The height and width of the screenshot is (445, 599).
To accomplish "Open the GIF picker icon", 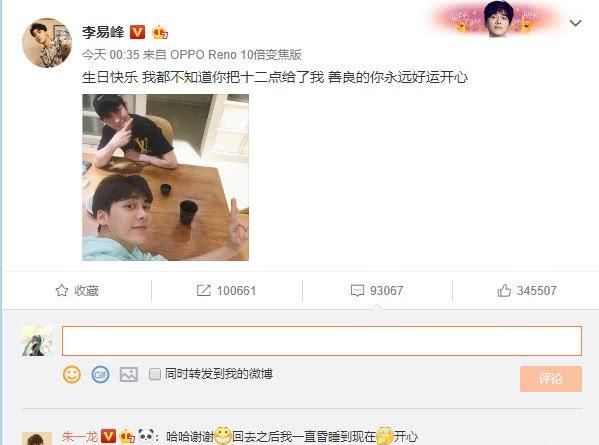I will click(100, 374).
